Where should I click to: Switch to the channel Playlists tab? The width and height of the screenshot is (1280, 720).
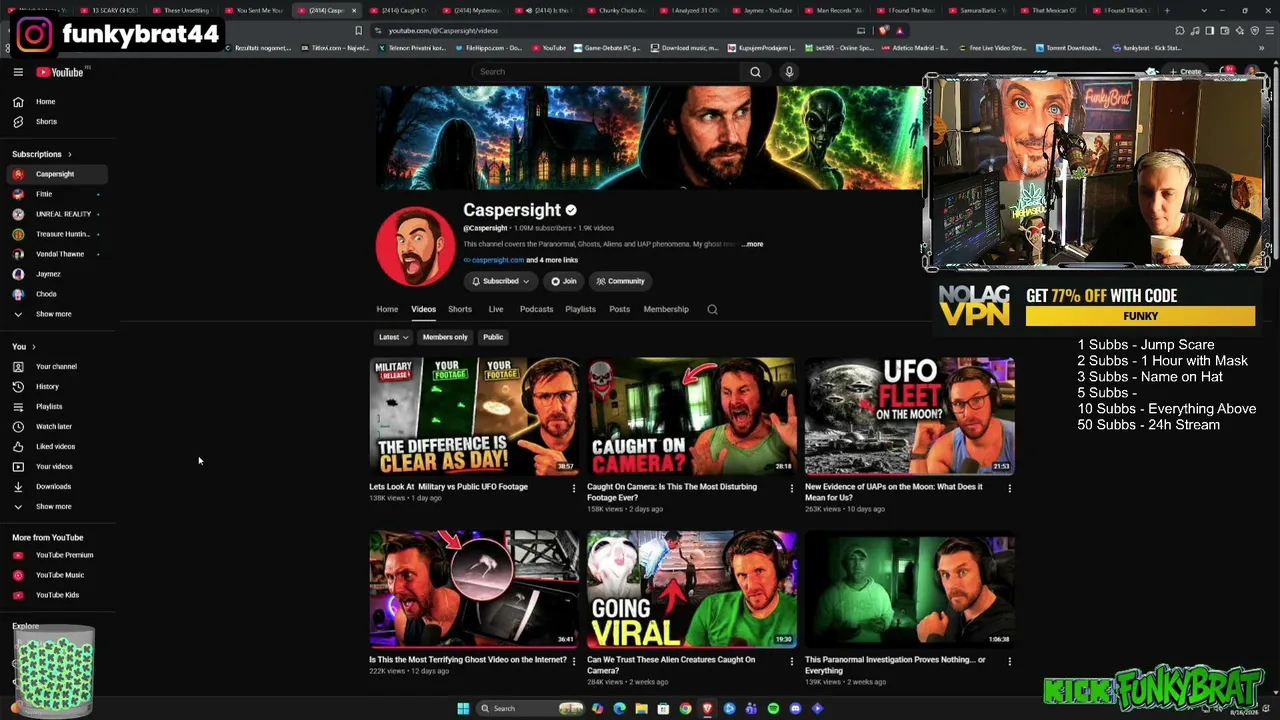(x=580, y=310)
